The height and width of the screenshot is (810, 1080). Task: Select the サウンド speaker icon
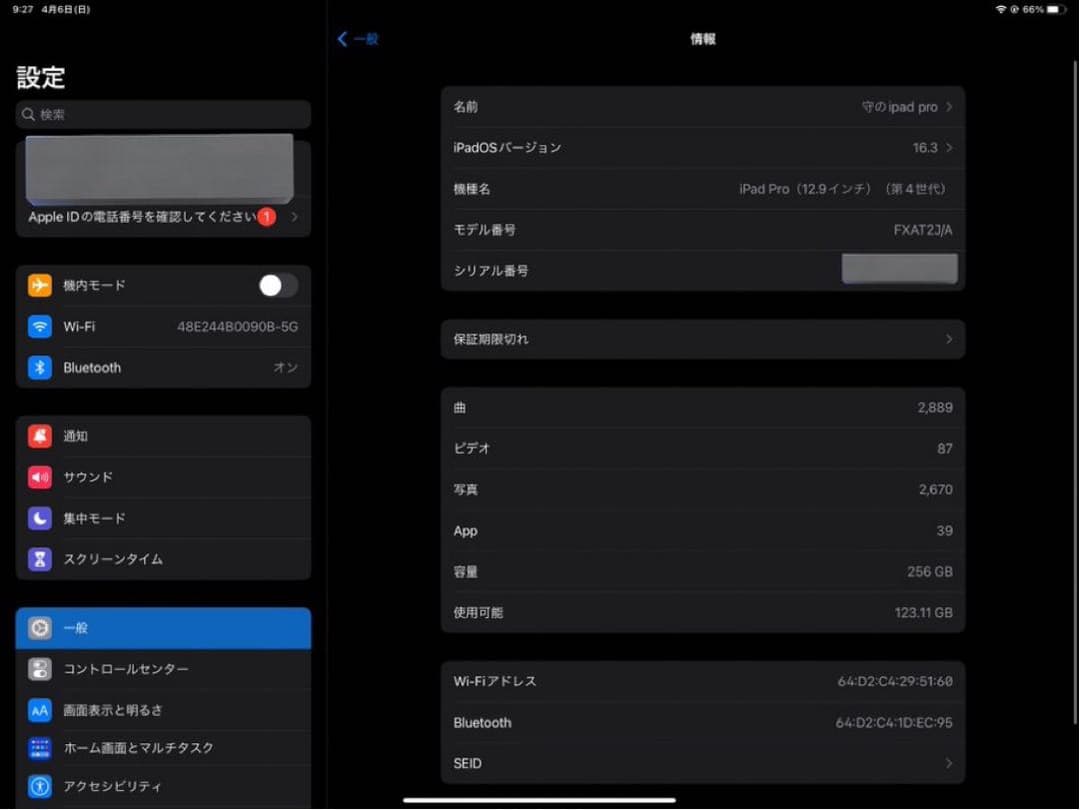pos(38,477)
